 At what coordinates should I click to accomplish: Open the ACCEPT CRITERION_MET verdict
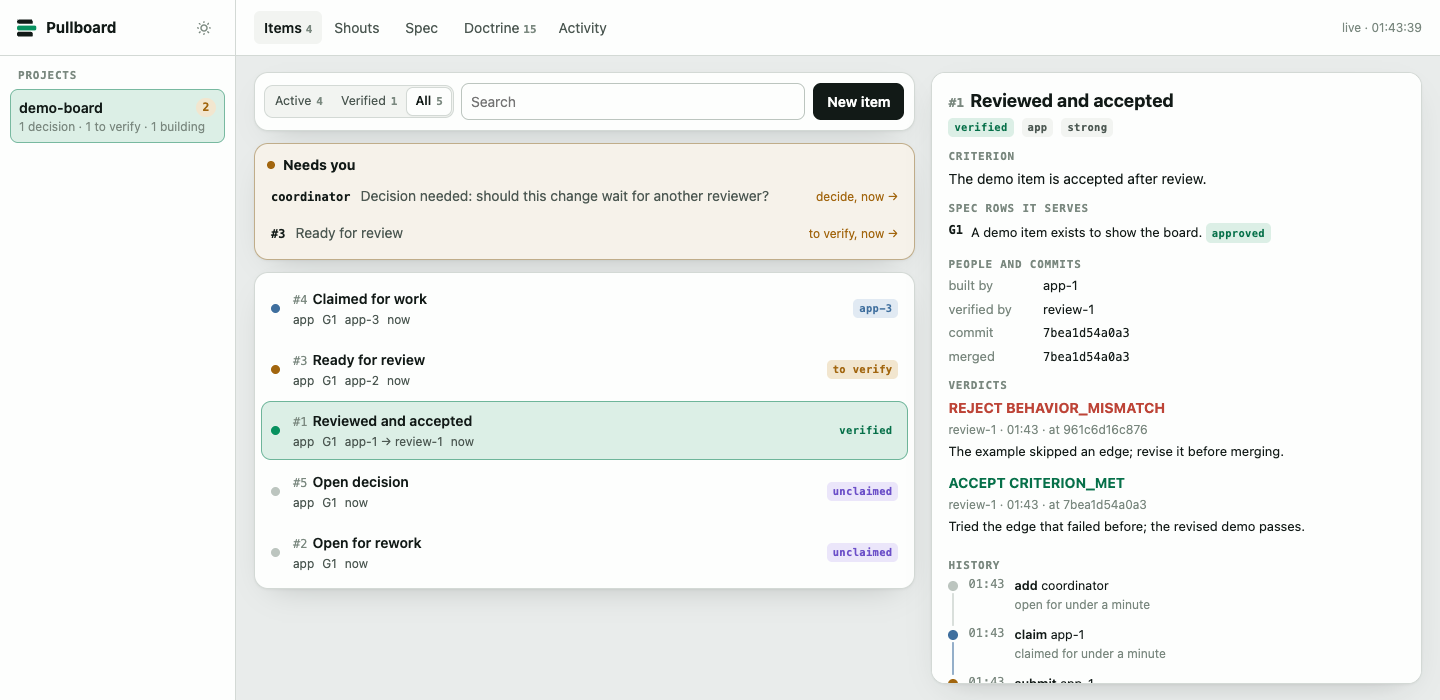[x=1037, y=483]
